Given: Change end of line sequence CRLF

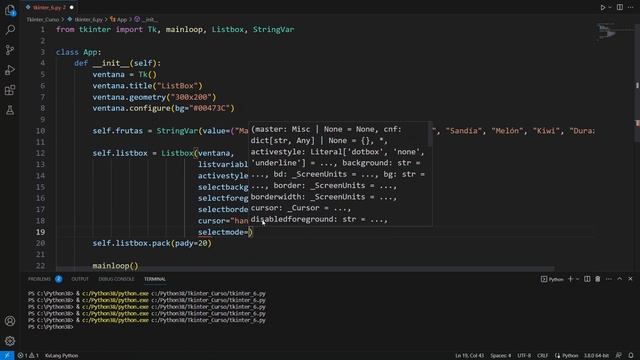Looking at the screenshot, I should [x=542, y=356].
